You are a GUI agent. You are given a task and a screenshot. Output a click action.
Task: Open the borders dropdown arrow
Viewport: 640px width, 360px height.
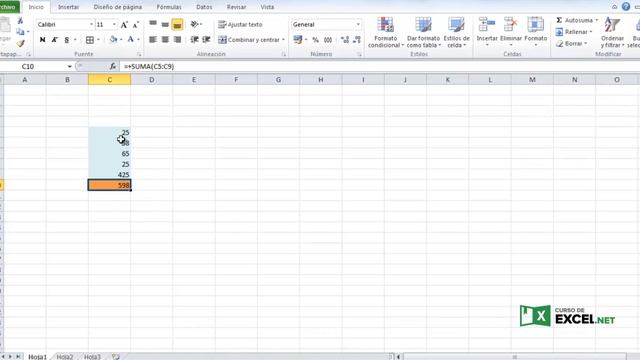98,40
